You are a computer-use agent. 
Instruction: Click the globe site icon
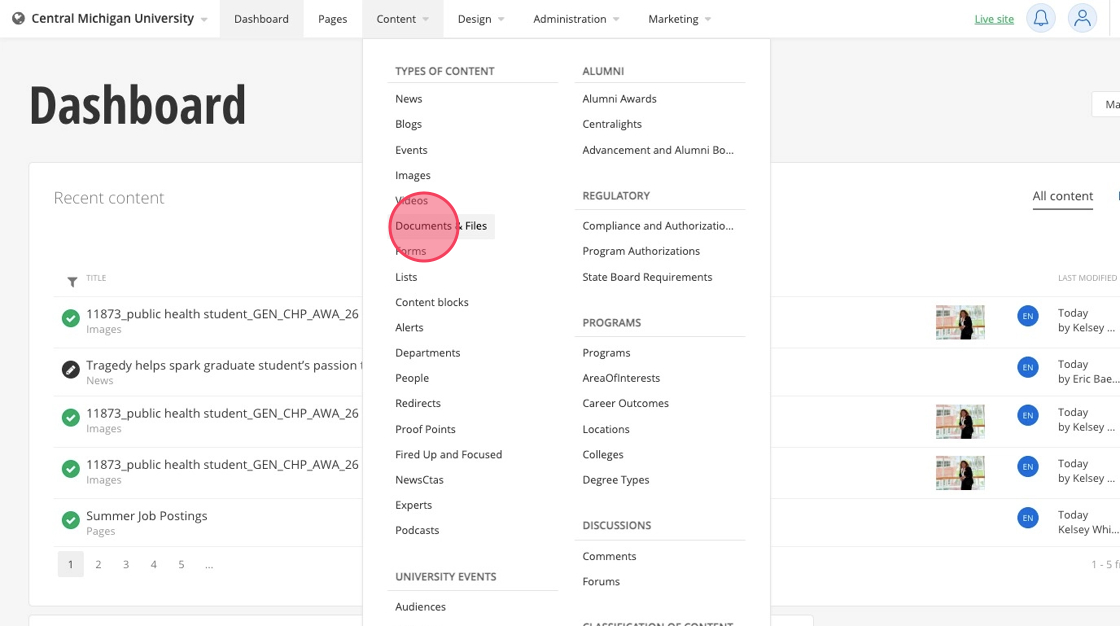(x=19, y=19)
